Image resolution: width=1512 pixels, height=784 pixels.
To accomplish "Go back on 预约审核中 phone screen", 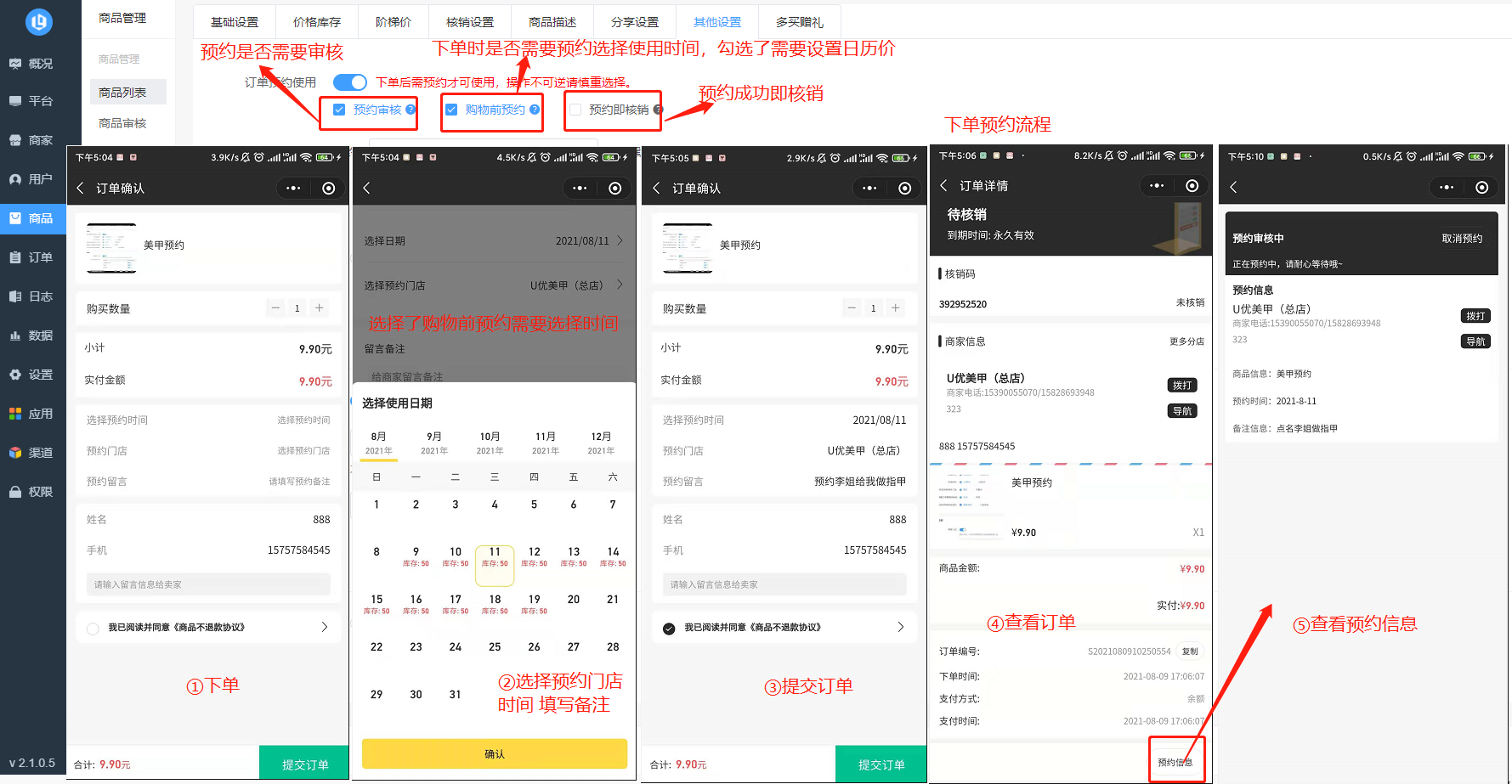I will coord(1233,187).
